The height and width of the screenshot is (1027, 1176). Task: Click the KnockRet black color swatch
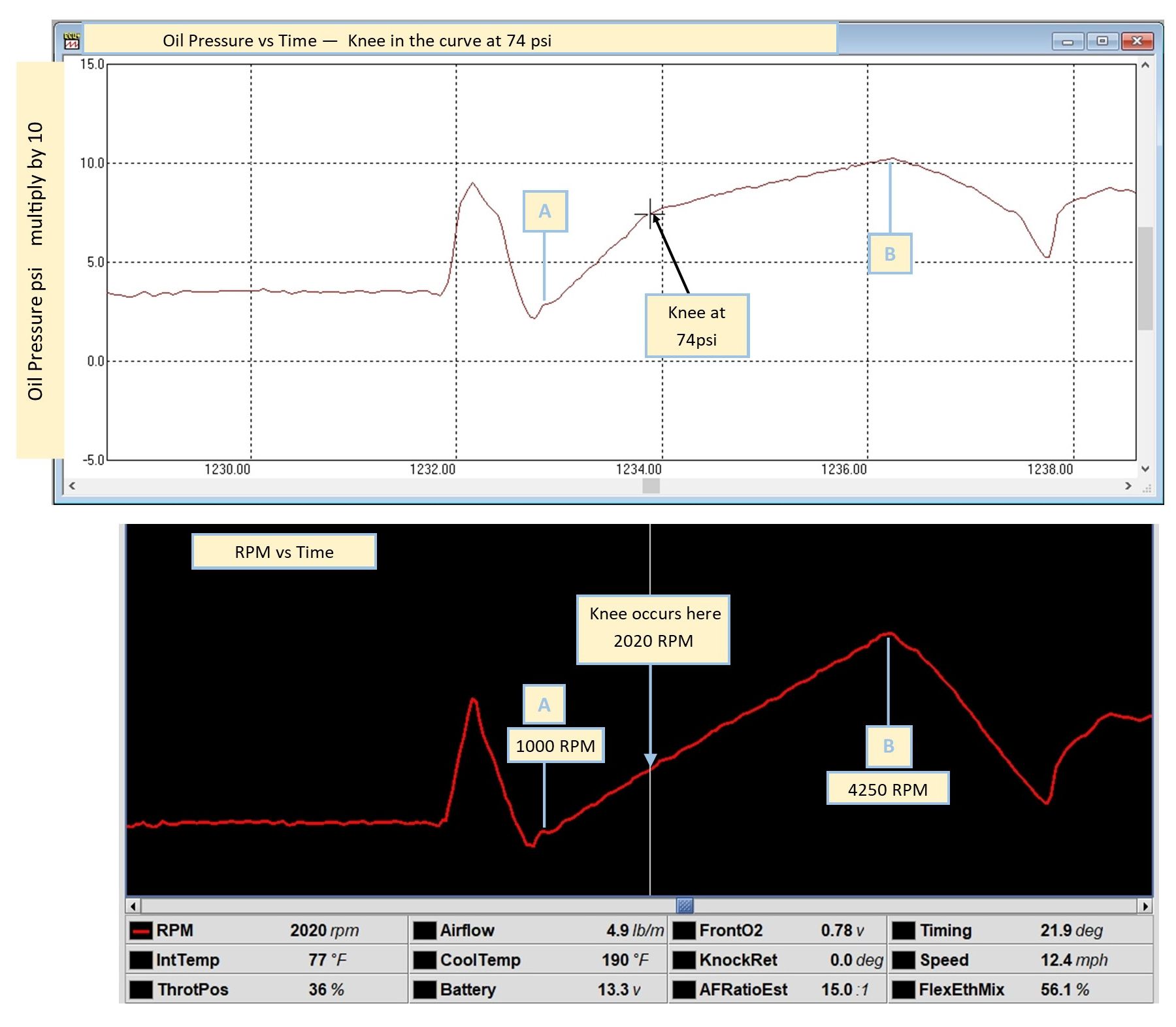pyautogui.click(x=684, y=960)
